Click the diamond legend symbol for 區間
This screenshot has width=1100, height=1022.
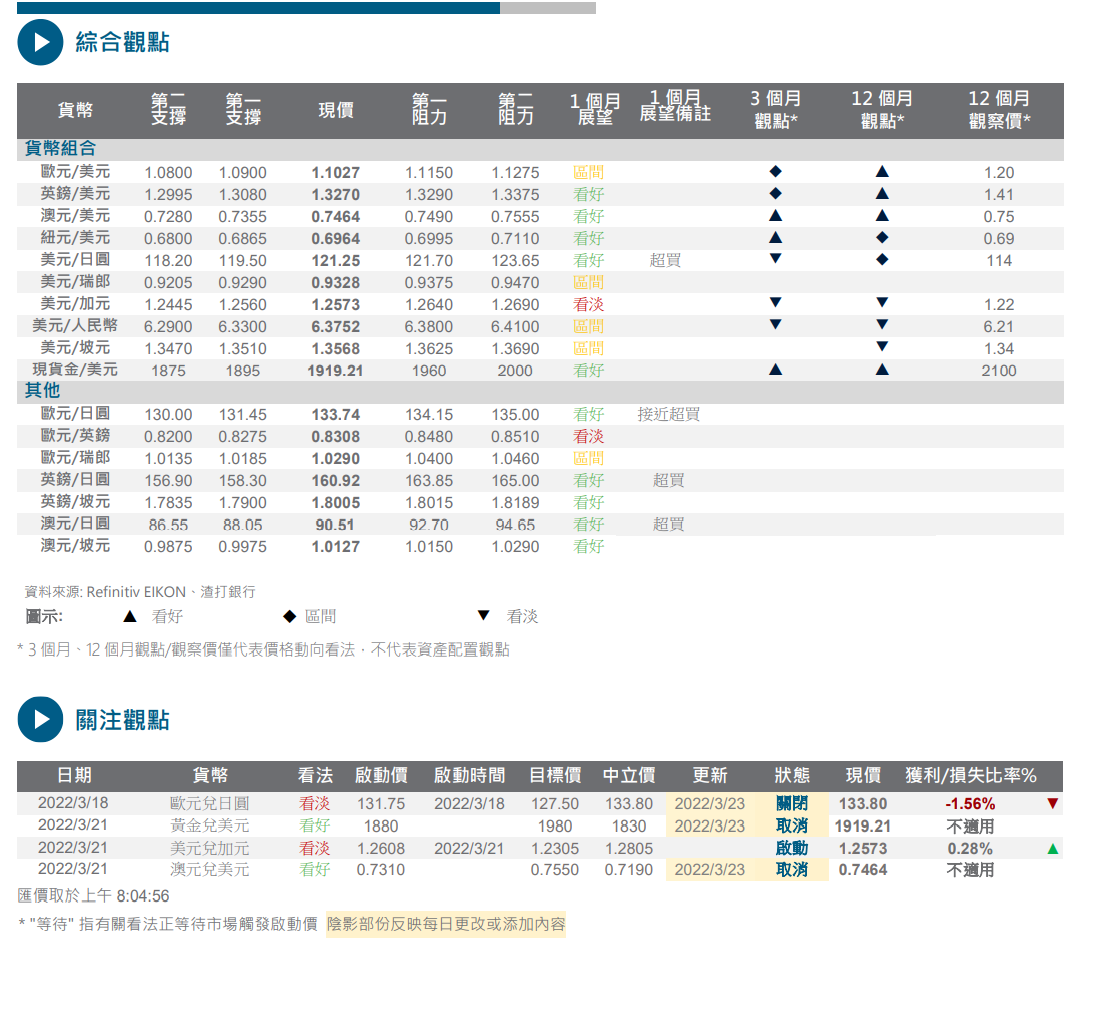(x=289, y=616)
